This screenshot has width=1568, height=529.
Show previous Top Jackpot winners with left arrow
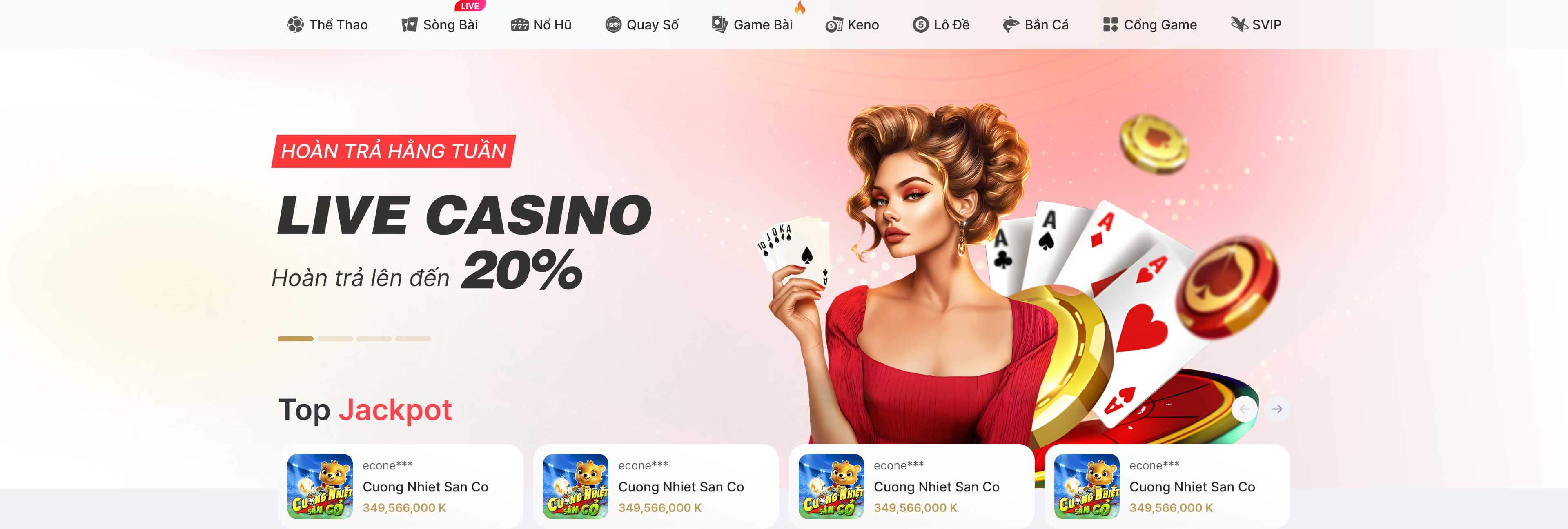pyautogui.click(x=1244, y=409)
